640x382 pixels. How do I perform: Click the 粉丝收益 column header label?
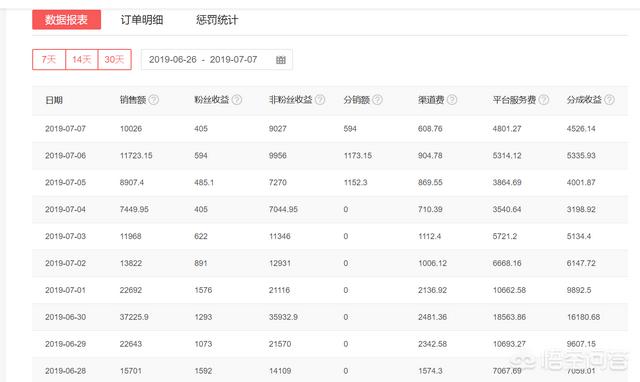(x=212, y=100)
